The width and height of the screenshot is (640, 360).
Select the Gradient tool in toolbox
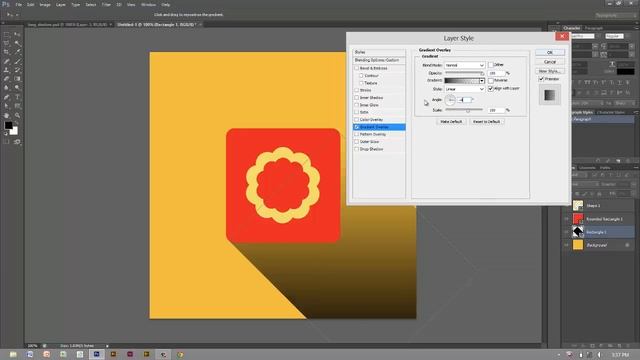(x=17, y=79)
